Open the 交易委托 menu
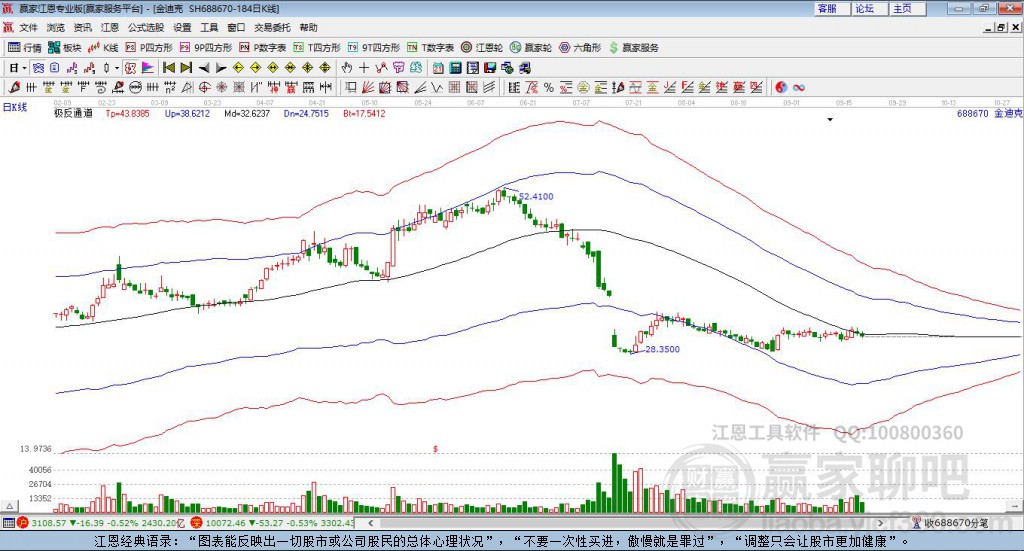This screenshot has height=551, width=1024. 272,27
